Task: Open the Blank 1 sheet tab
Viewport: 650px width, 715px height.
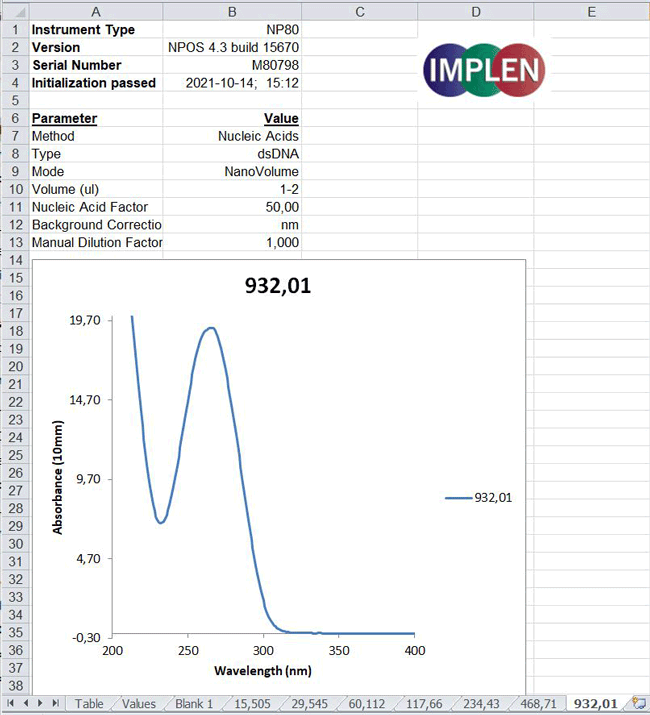Action: click(x=194, y=704)
